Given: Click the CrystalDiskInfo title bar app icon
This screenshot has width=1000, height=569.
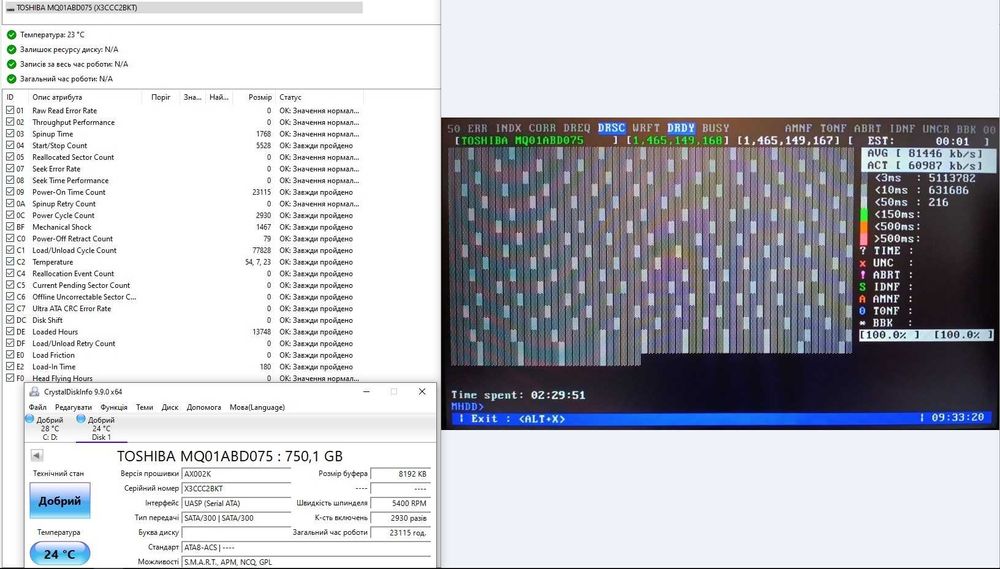Looking at the screenshot, I should pyautogui.click(x=34, y=392).
